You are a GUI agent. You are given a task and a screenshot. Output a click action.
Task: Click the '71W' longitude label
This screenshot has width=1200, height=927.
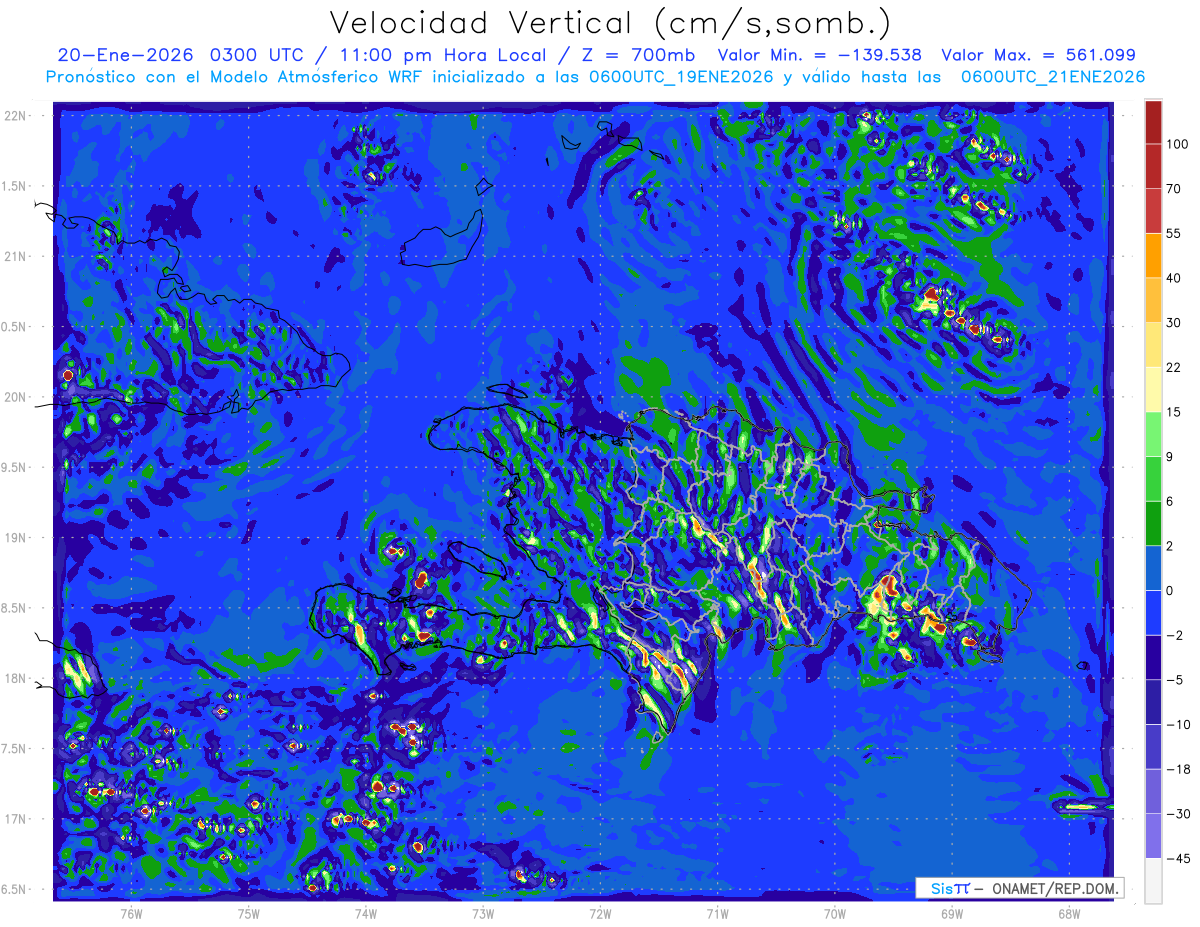point(717,913)
